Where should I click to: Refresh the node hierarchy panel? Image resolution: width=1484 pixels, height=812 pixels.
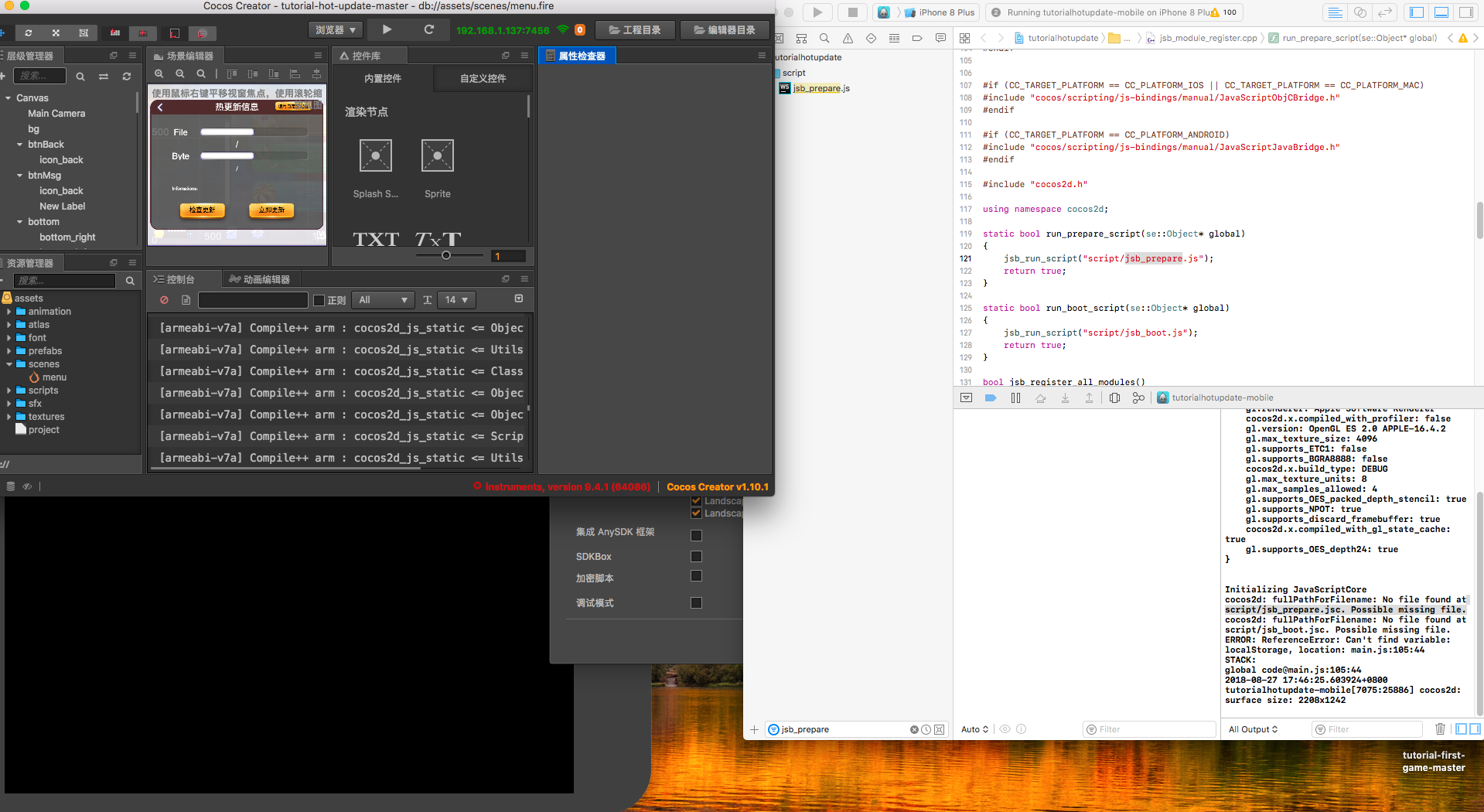(x=127, y=77)
